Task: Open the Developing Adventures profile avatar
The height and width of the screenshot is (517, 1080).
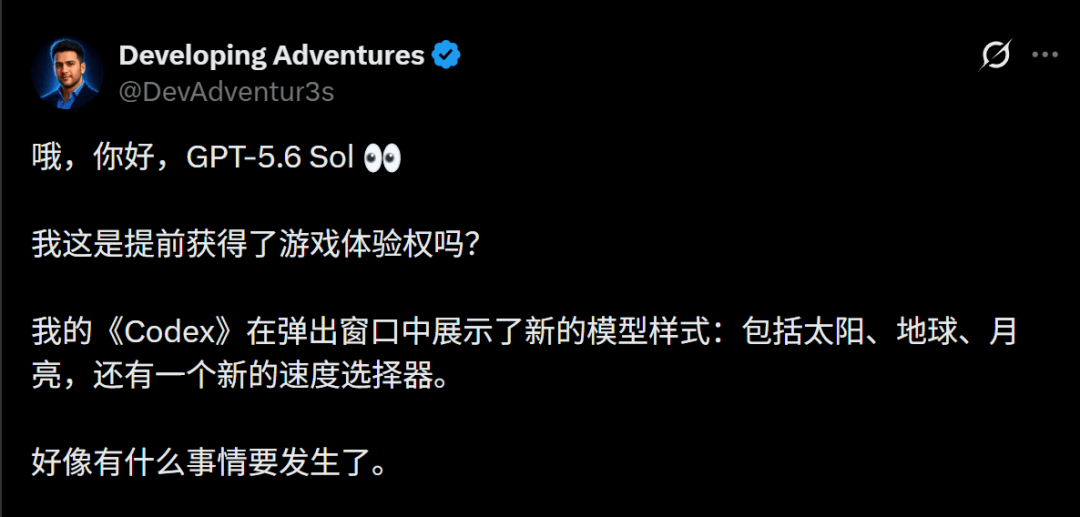Action: point(68,74)
